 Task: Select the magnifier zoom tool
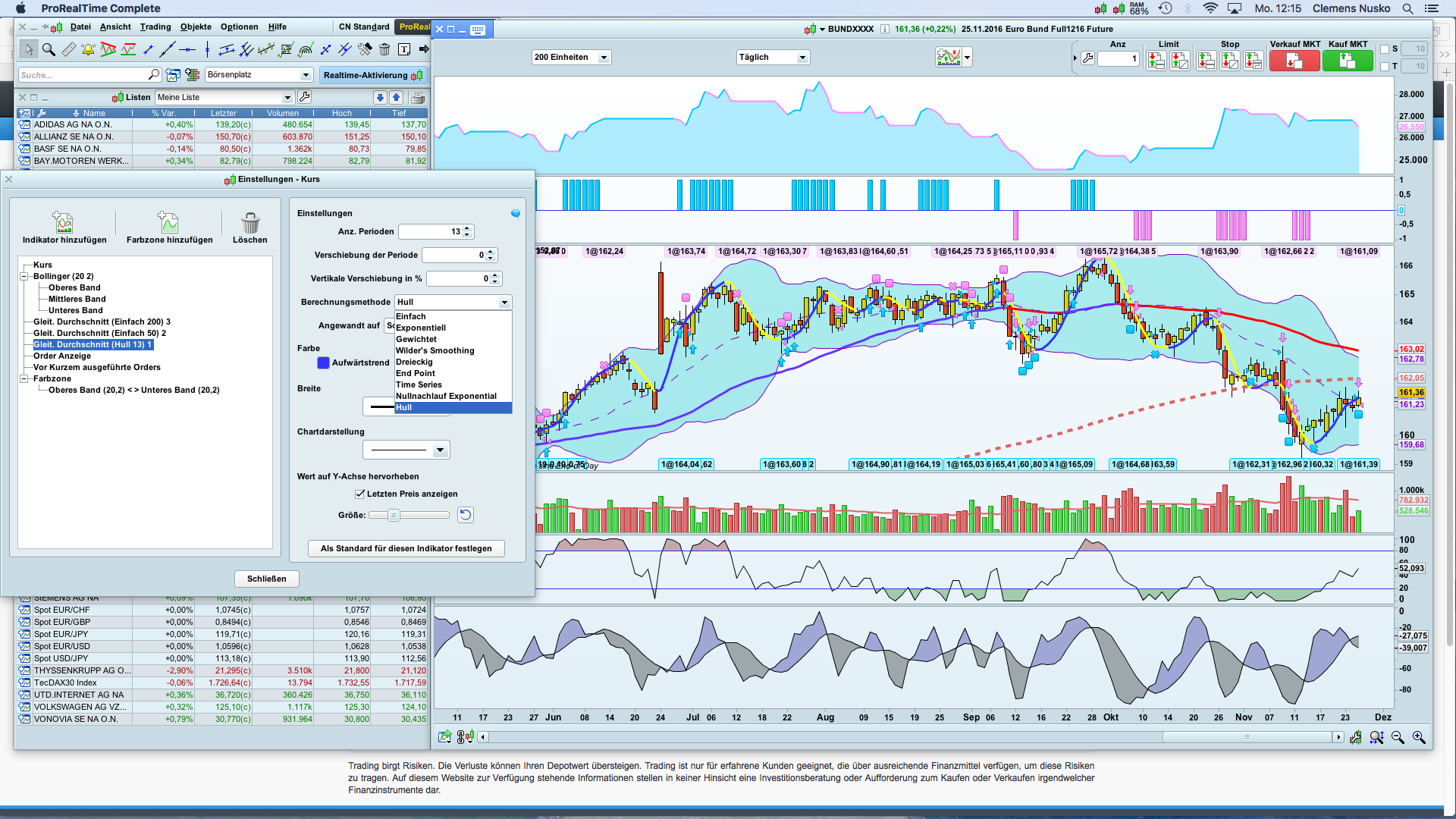pyautogui.click(x=49, y=50)
